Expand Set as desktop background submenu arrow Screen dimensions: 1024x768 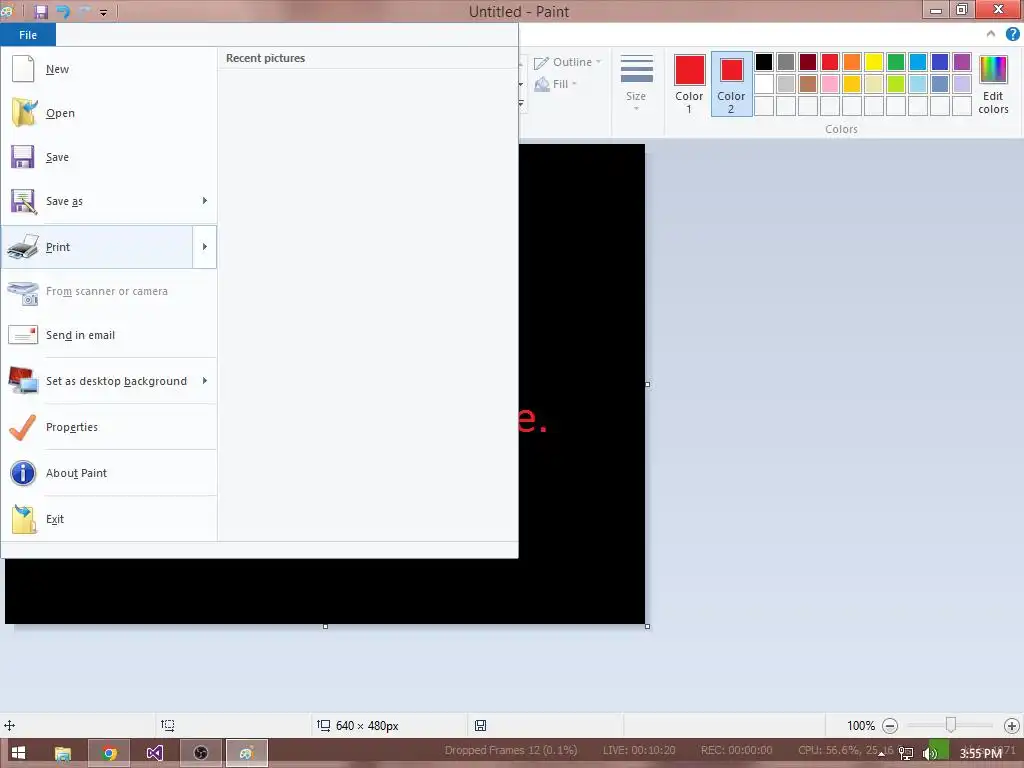click(204, 381)
